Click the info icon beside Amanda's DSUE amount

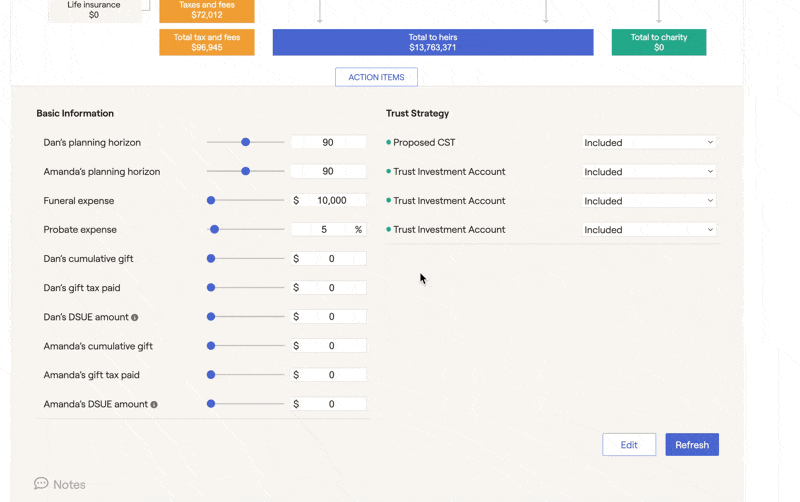154,405
